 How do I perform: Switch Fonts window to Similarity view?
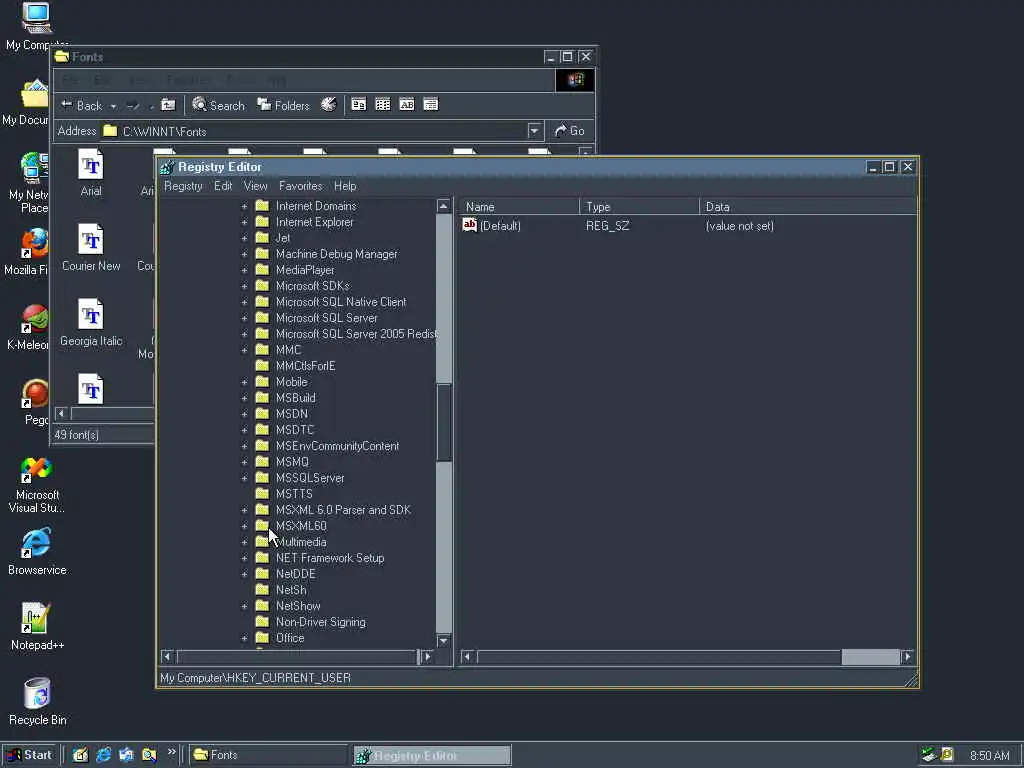pyautogui.click(x=407, y=104)
